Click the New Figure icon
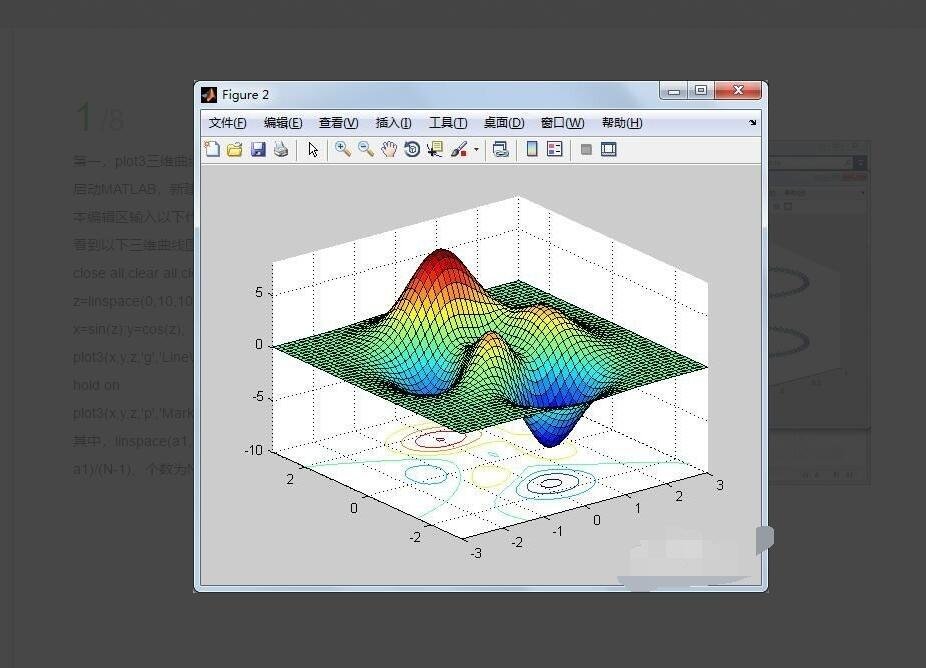 (x=212, y=149)
